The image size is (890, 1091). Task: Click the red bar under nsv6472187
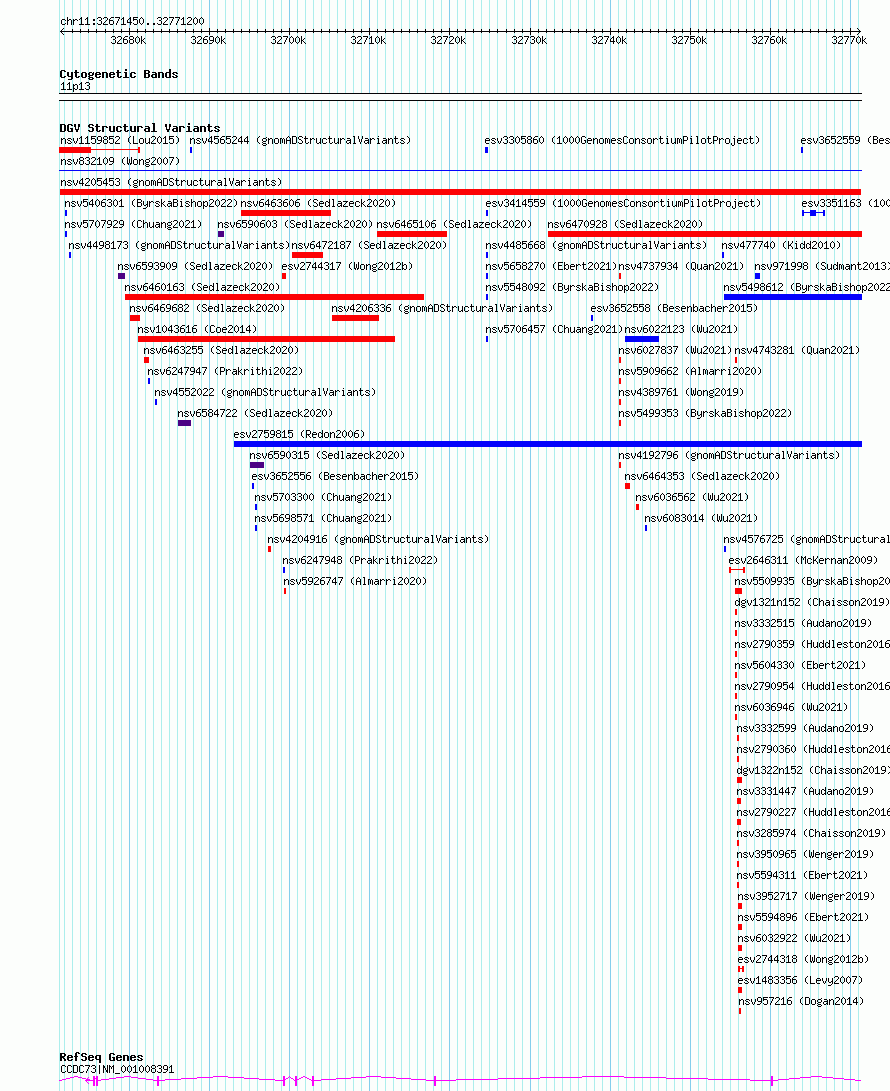(x=307, y=255)
